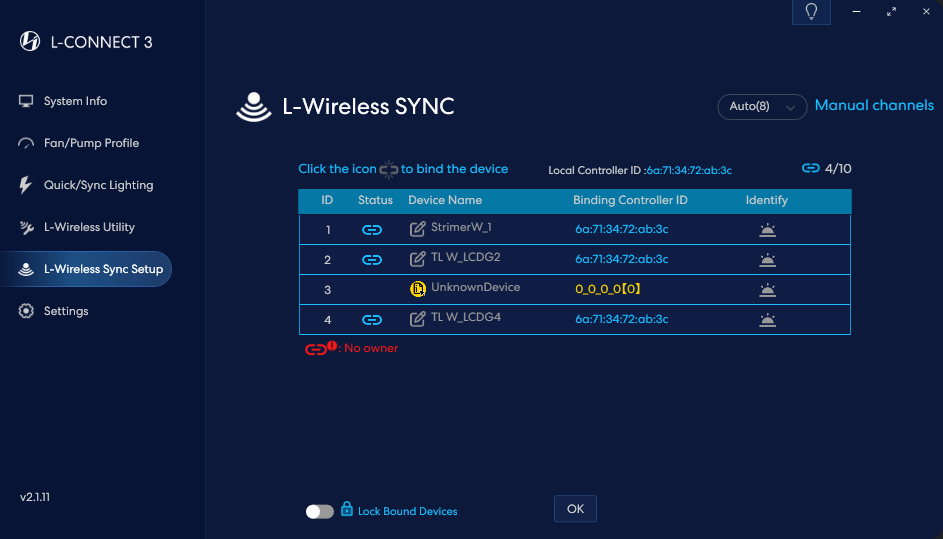Identify device StrimerW_1 with the beacon icon
Image resolution: width=943 pixels, height=539 pixels.
tap(767, 230)
